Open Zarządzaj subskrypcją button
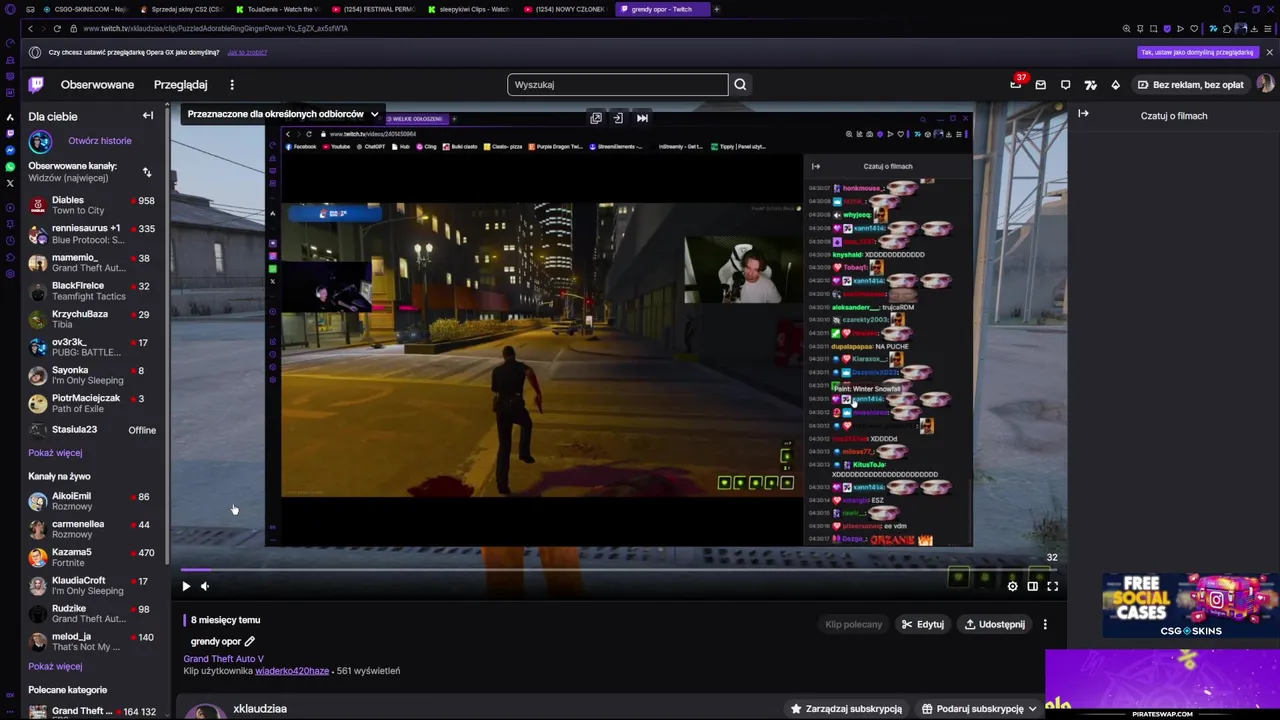1280x720 pixels. coord(846,709)
